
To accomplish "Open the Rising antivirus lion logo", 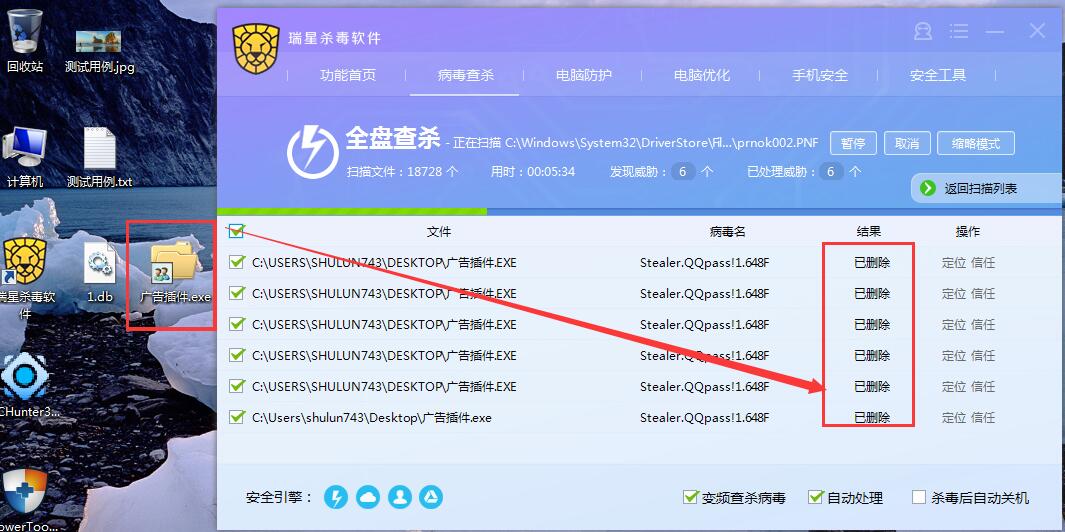I will coord(255,49).
